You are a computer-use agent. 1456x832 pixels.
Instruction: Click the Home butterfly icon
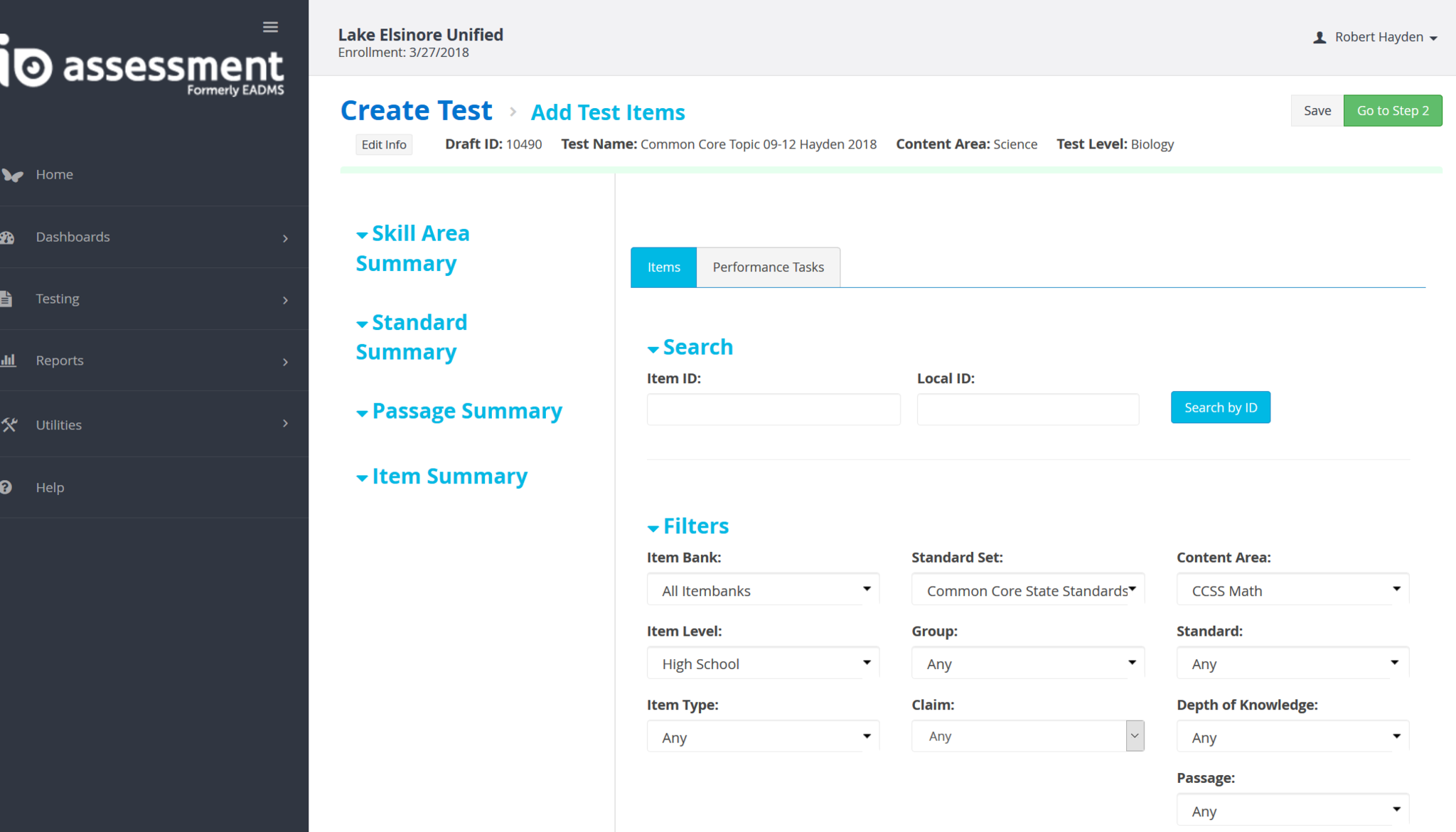tap(12, 175)
